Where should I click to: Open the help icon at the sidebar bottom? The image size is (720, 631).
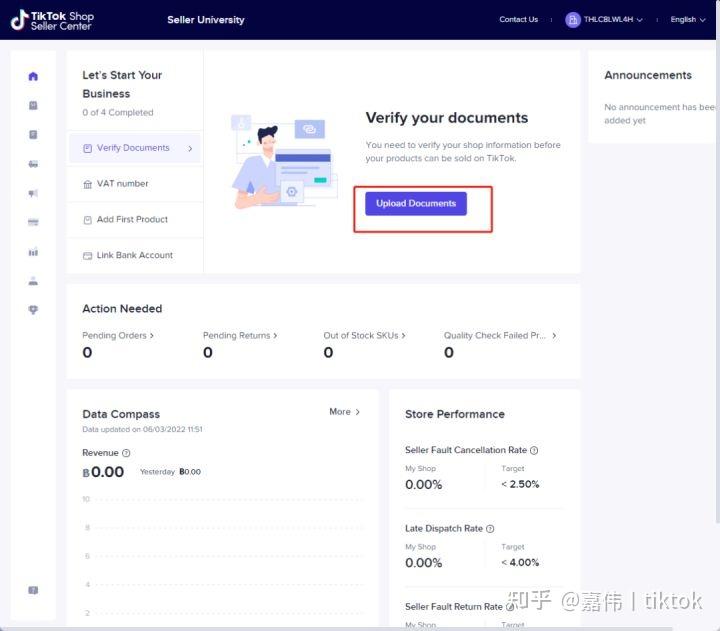33,590
